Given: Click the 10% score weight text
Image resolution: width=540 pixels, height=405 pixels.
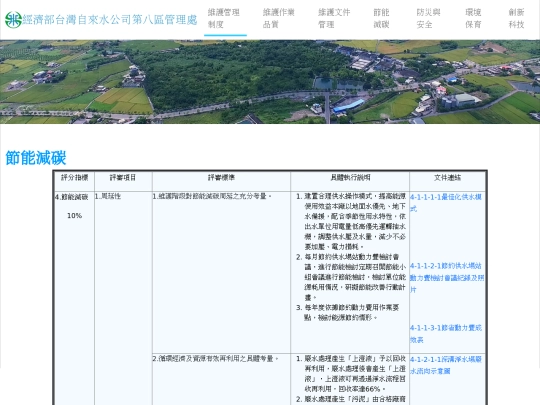Looking at the screenshot, I should point(74,216).
